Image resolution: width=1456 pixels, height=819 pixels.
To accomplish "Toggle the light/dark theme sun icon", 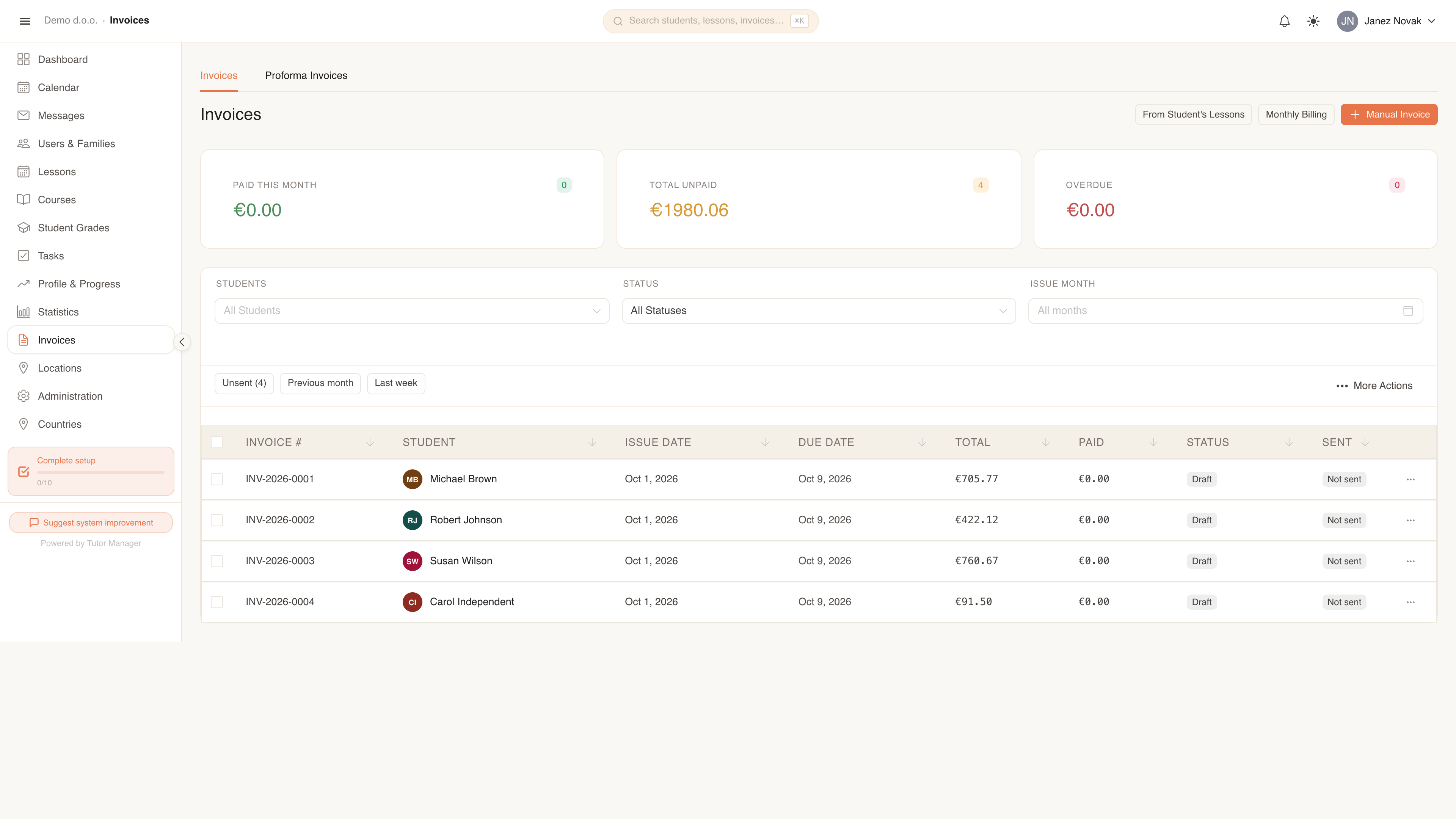I will (1313, 21).
